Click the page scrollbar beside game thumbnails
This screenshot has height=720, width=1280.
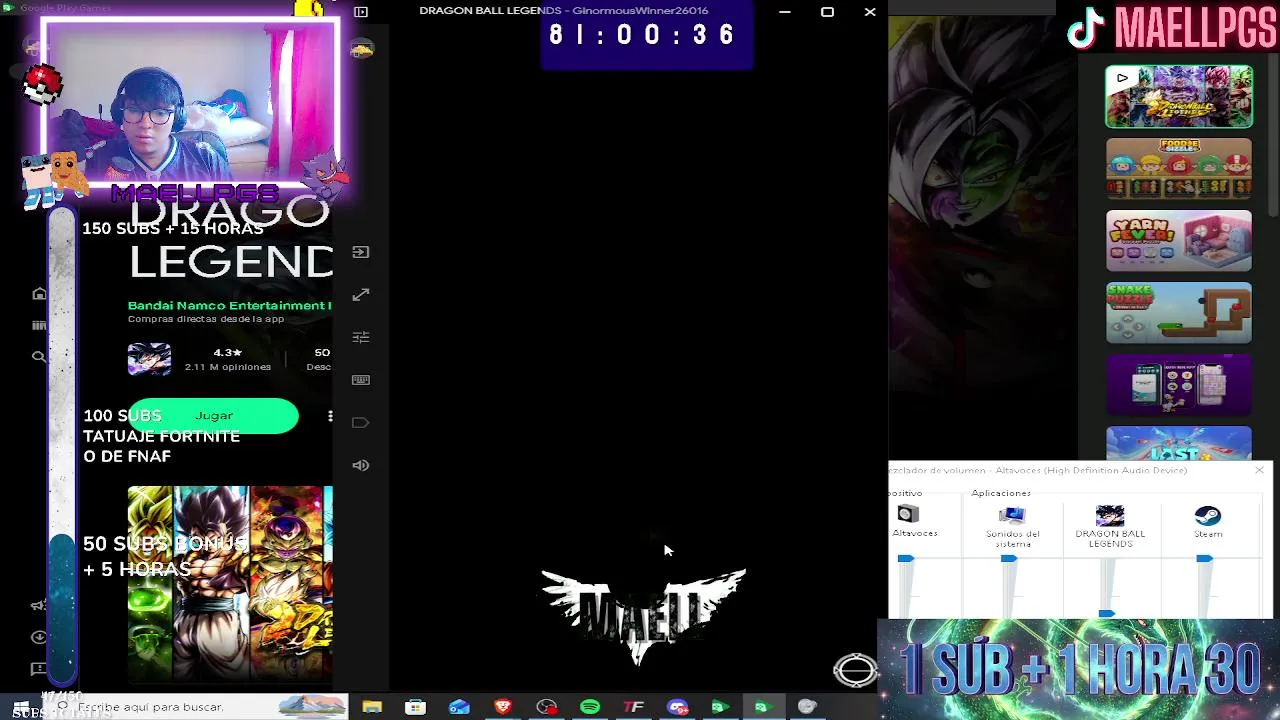pyautogui.click(x=1273, y=135)
